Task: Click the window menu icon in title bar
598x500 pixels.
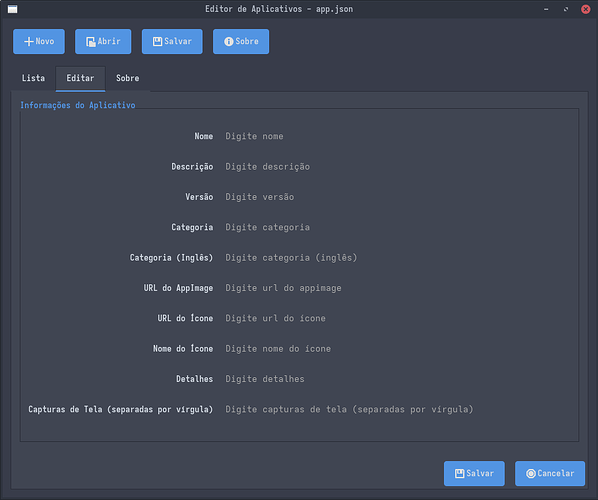Action: [x=13, y=9]
